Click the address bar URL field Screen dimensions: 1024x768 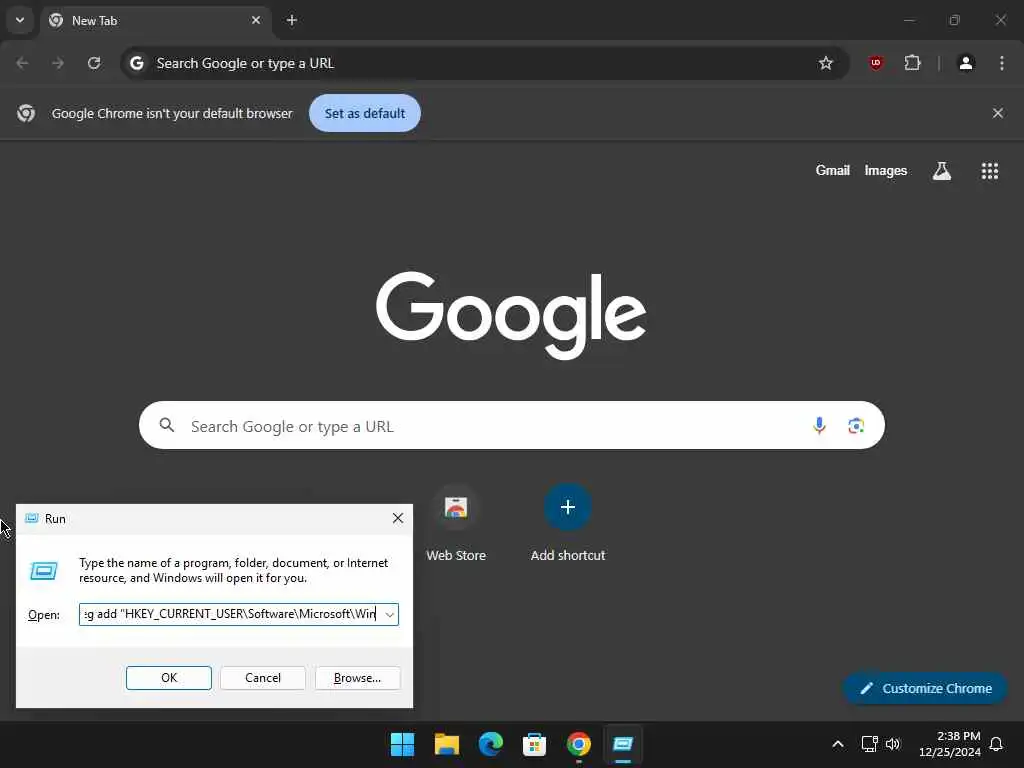point(483,63)
